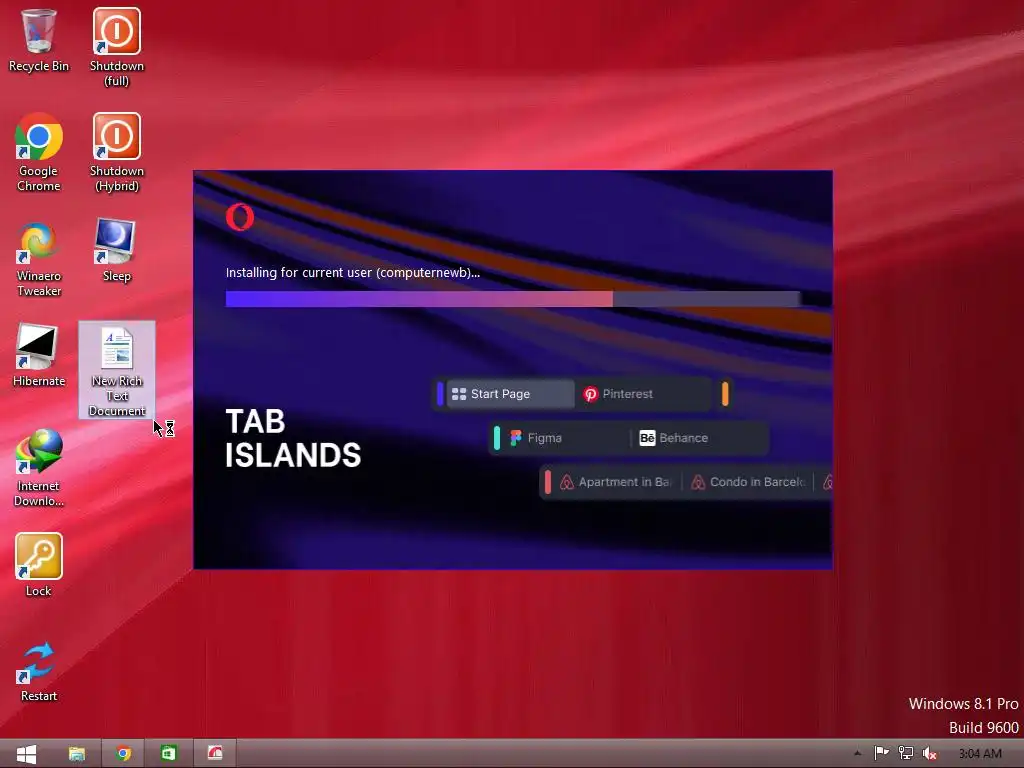Click the Figma tab in the illustration
The height and width of the screenshot is (768, 1024).
pyautogui.click(x=564, y=438)
